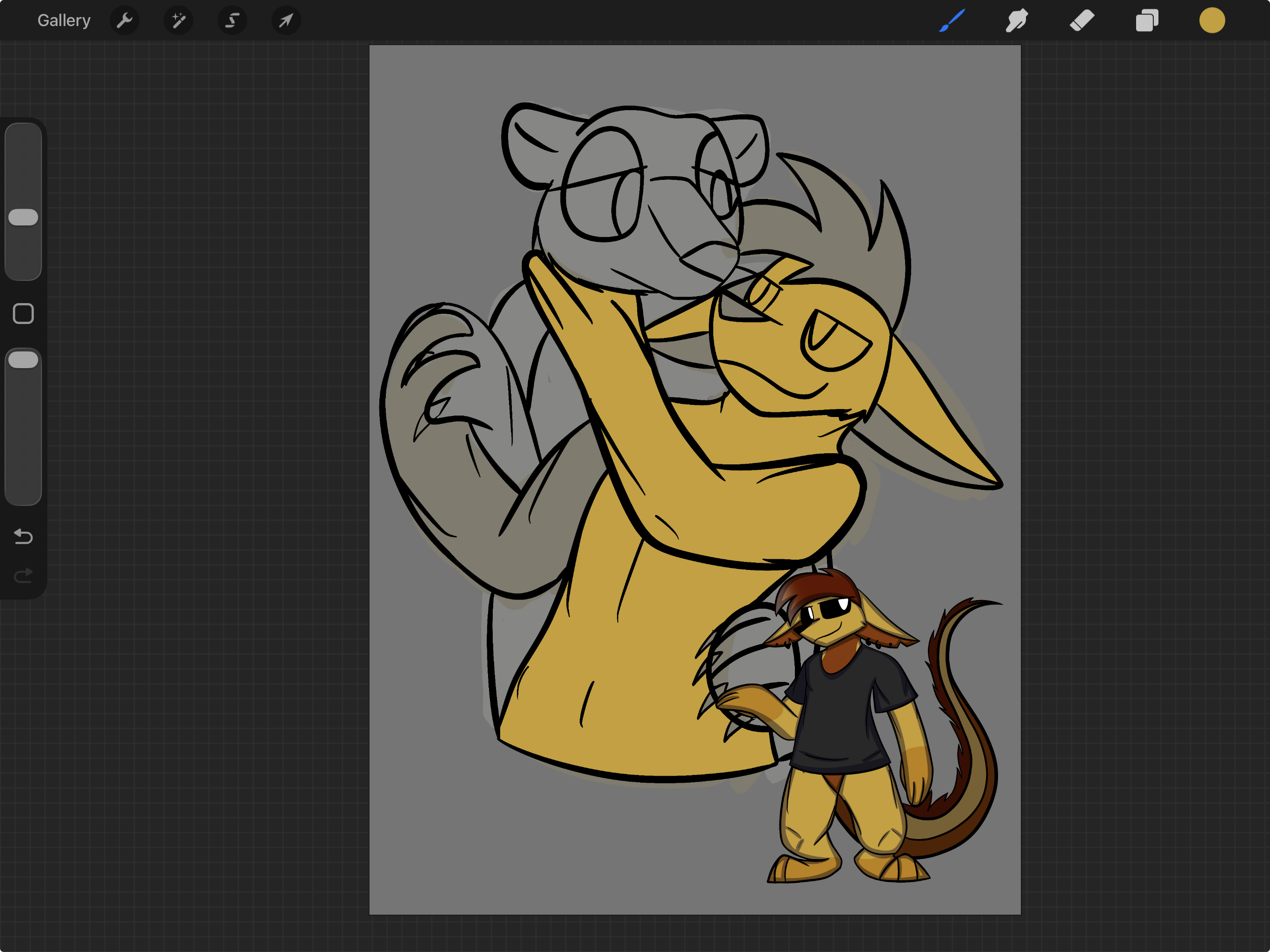Image resolution: width=1270 pixels, height=952 pixels.
Task: Select the Brush tool
Action: (x=952, y=20)
